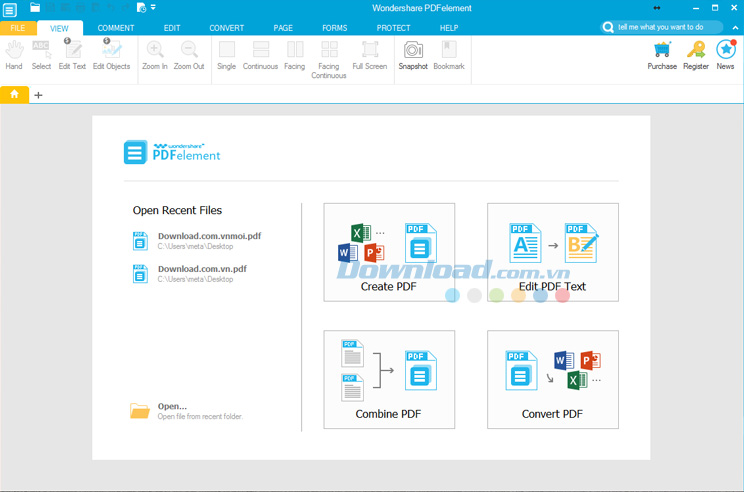The image size is (744, 492).
Task: Enter Full Screen view mode
Action: (x=370, y=56)
